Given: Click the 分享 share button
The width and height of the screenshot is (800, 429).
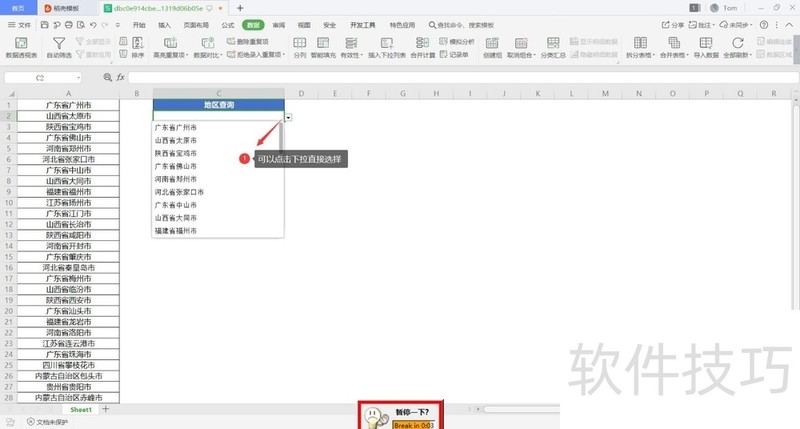Looking at the screenshot, I should [675, 24].
